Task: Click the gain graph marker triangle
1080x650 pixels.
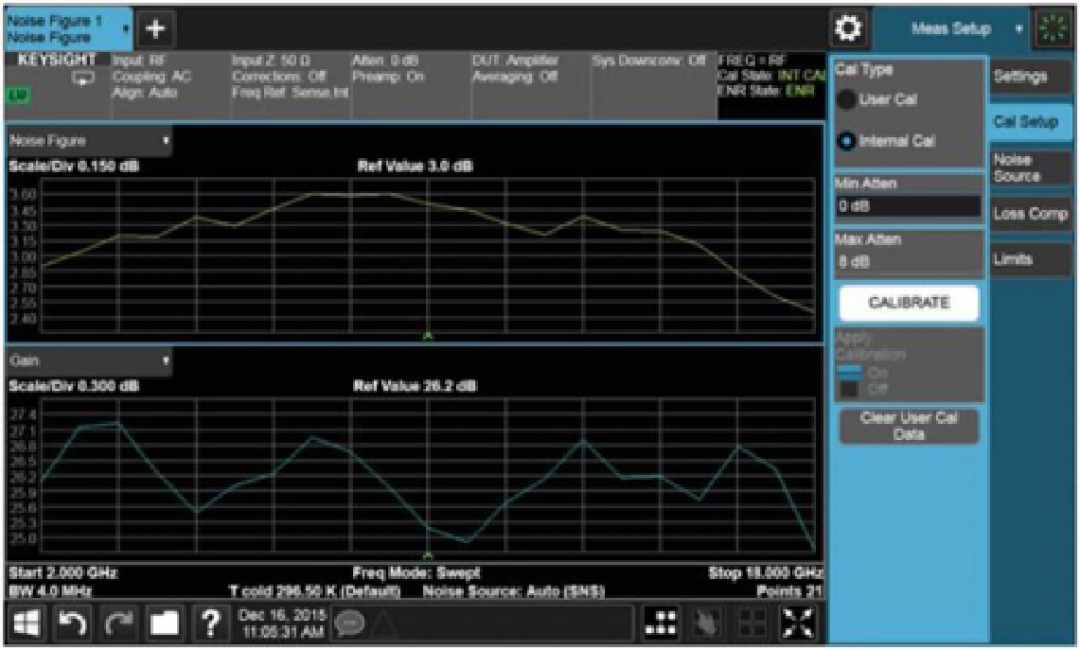Action: point(428,555)
